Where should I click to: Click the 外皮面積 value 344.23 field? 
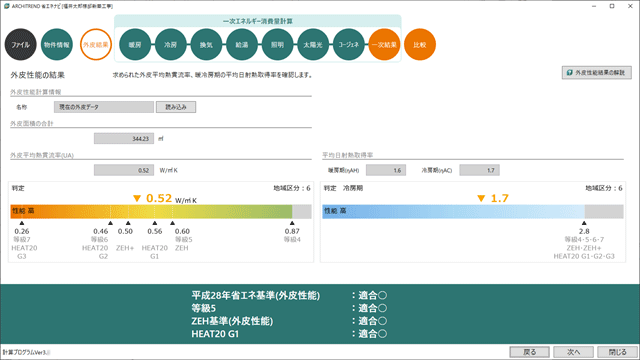[124, 139]
